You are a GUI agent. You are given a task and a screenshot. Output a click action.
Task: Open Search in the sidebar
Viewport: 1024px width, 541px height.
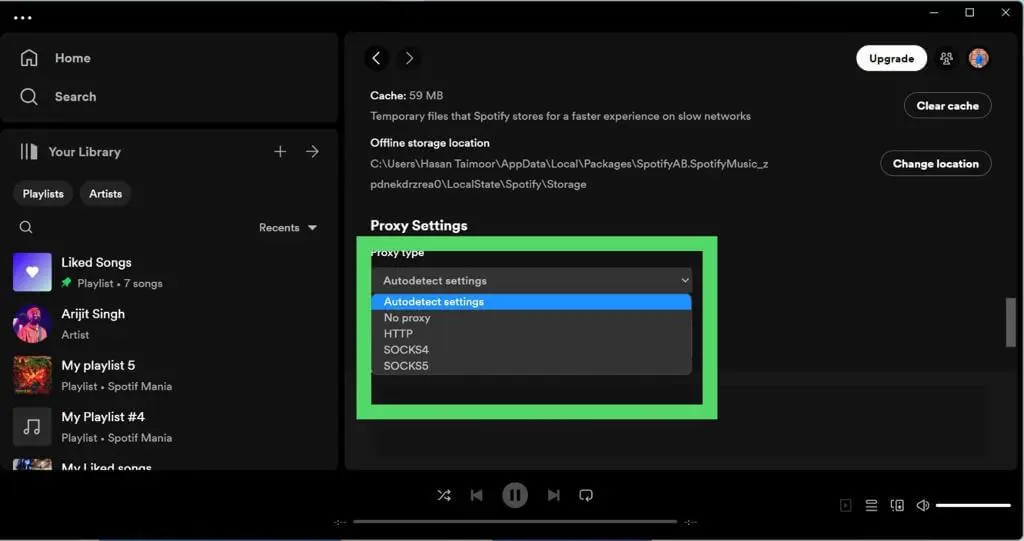pyautogui.click(x=58, y=97)
